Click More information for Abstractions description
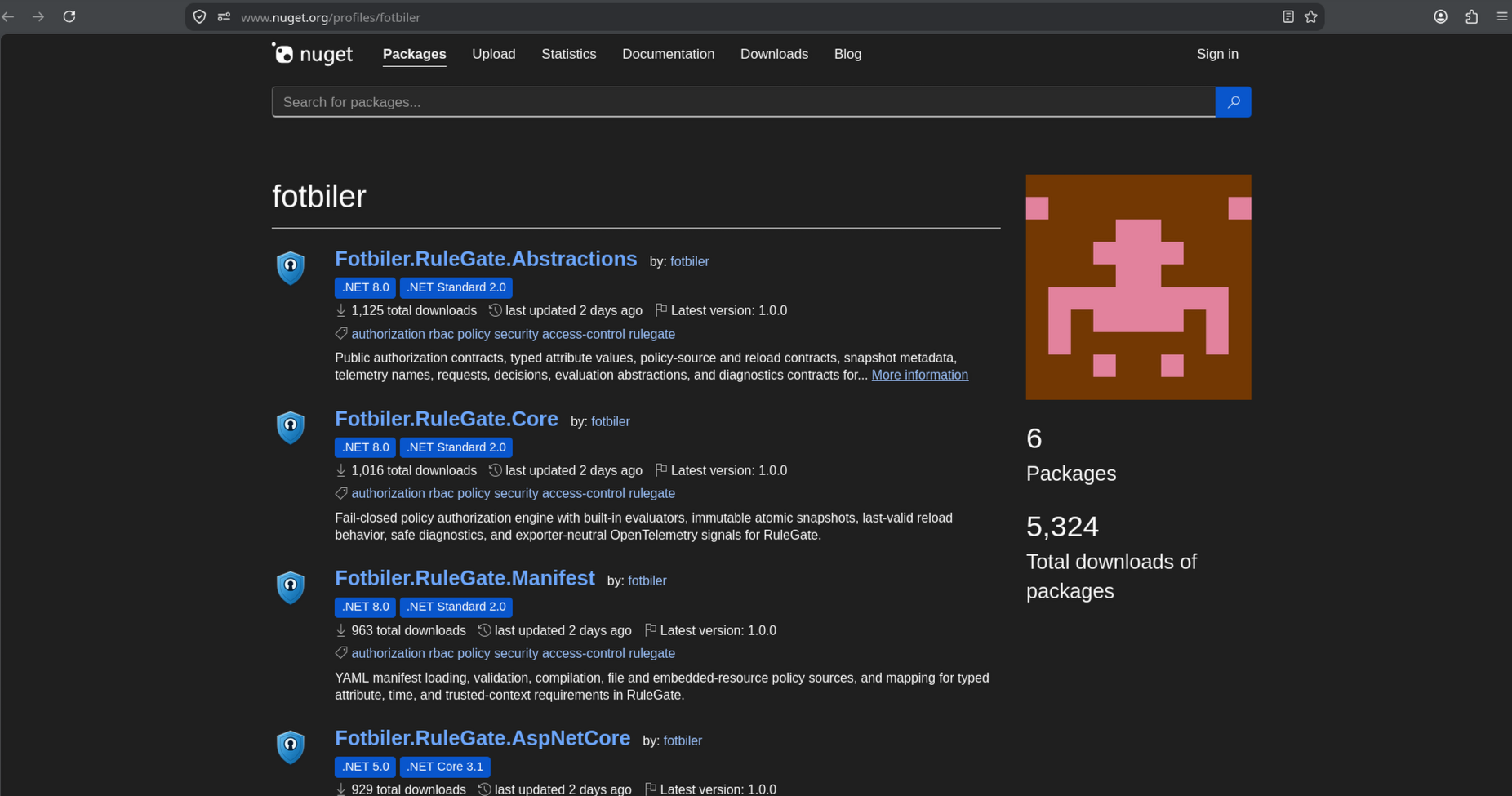This screenshot has height=796, width=1512. click(x=920, y=375)
